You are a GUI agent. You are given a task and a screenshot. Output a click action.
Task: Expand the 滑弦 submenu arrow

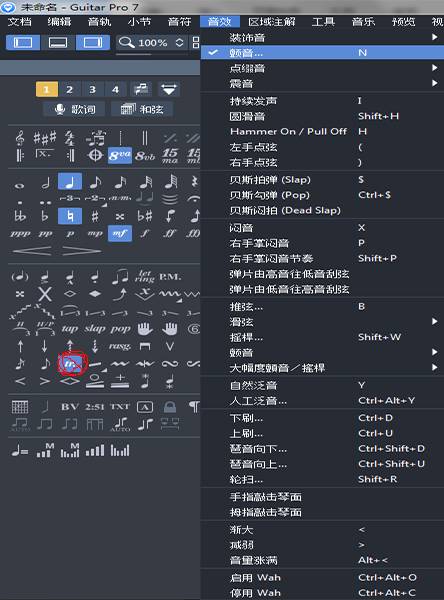tap(434, 321)
